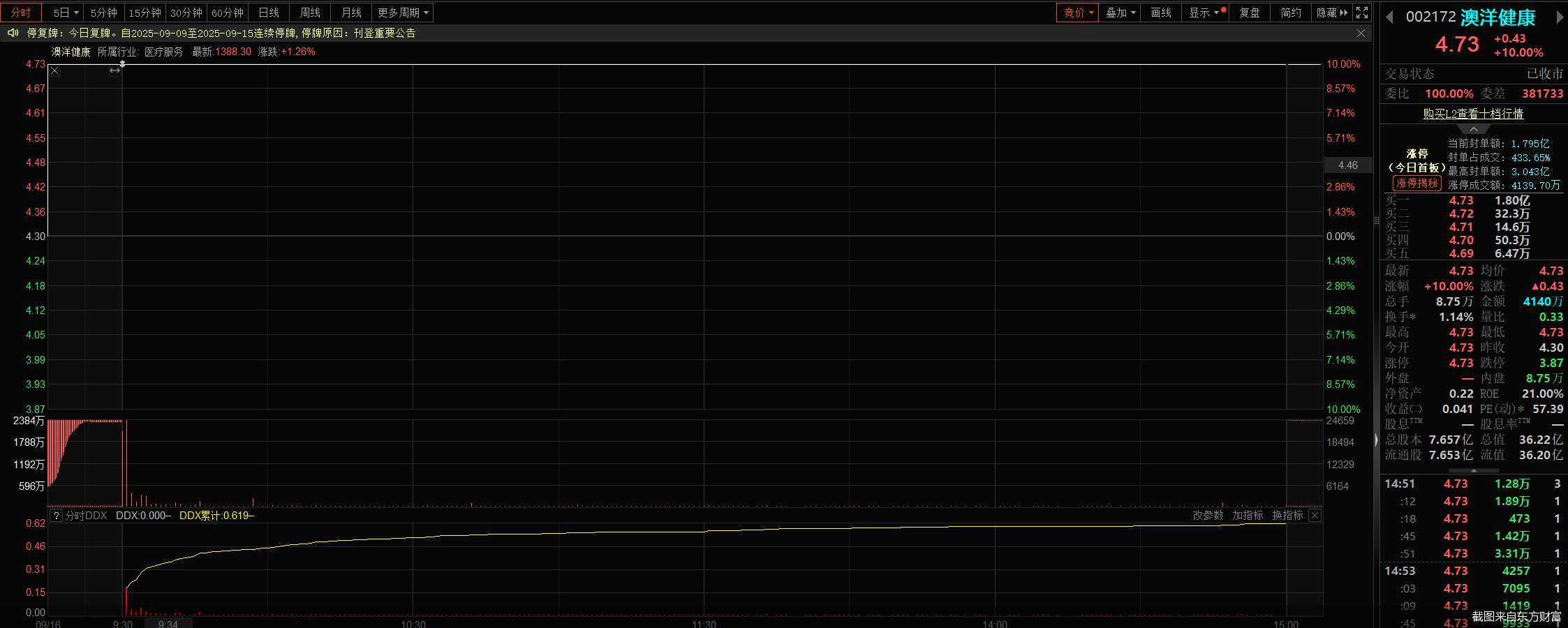Screen dimensions: 1568x628
Task: Dismiss the suspension notice bar
Action: (1361, 33)
